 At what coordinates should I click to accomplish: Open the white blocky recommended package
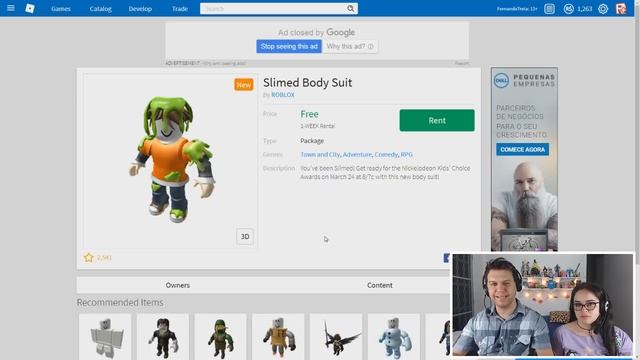105,337
